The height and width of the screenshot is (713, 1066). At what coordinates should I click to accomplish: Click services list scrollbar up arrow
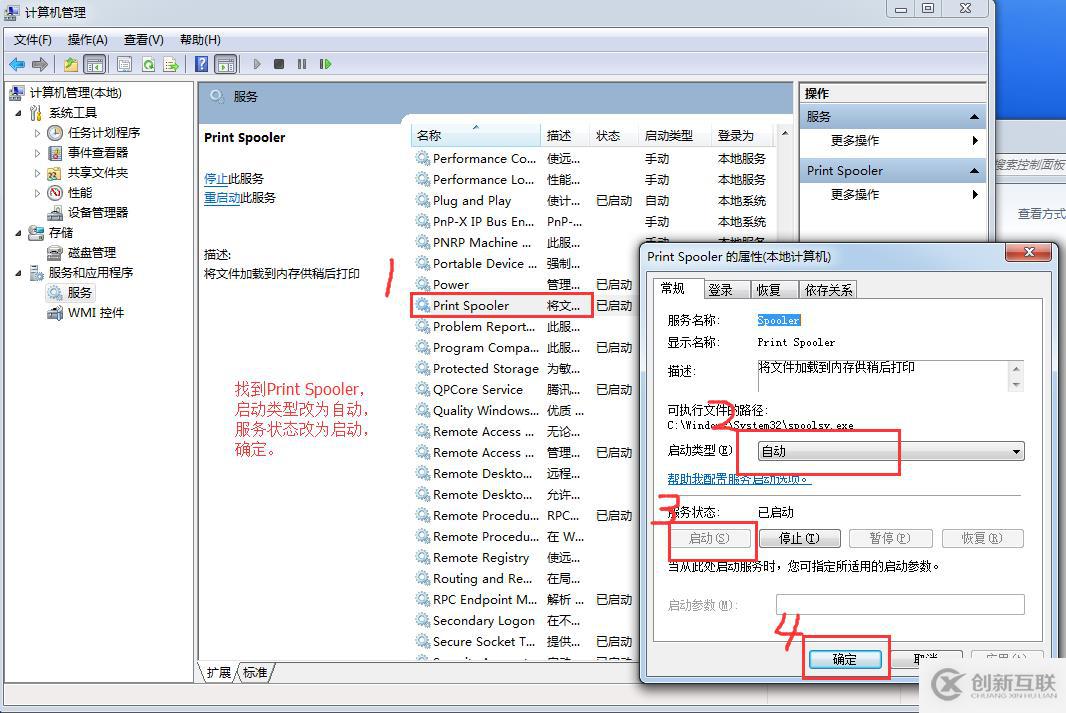(785, 134)
